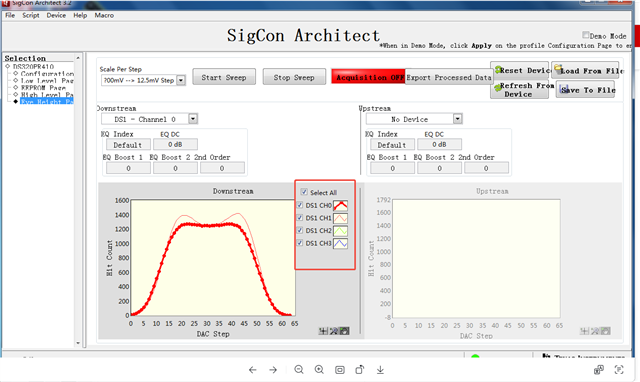
Task: Click the Refresh From Device button
Action: coord(519,89)
